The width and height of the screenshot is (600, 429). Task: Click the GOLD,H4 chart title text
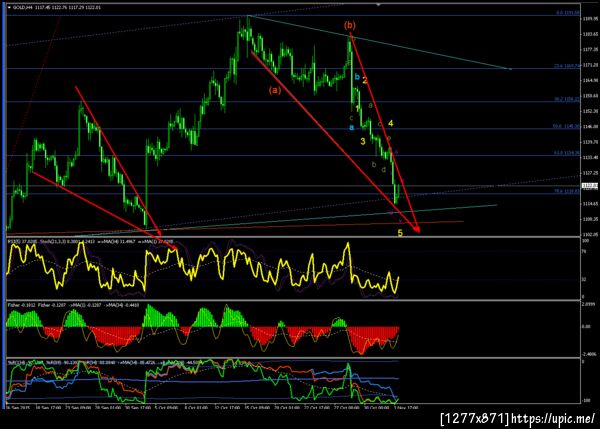(23, 7)
